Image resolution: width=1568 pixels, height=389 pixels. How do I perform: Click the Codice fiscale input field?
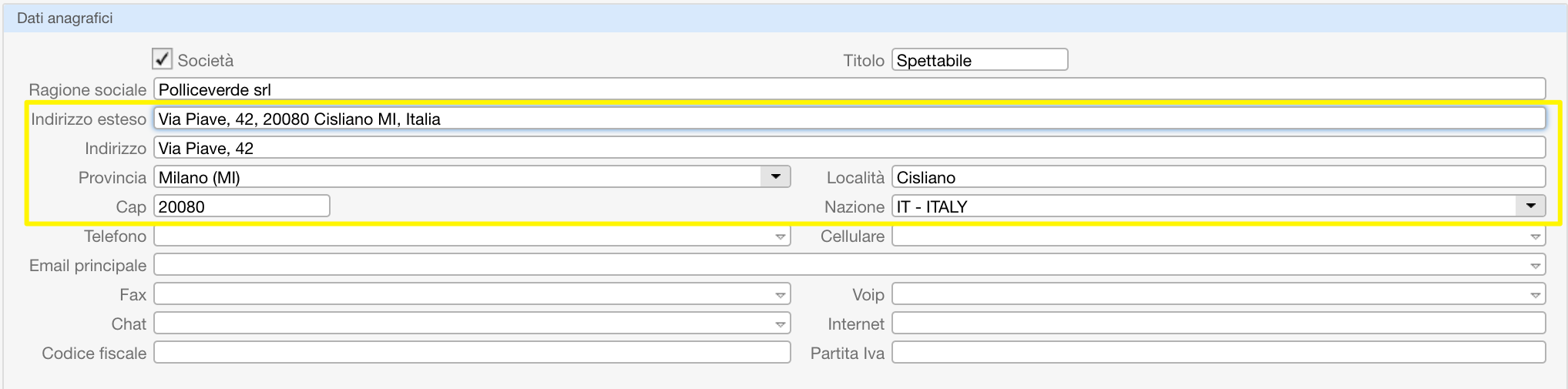pyautogui.click(x=472, y=353)
